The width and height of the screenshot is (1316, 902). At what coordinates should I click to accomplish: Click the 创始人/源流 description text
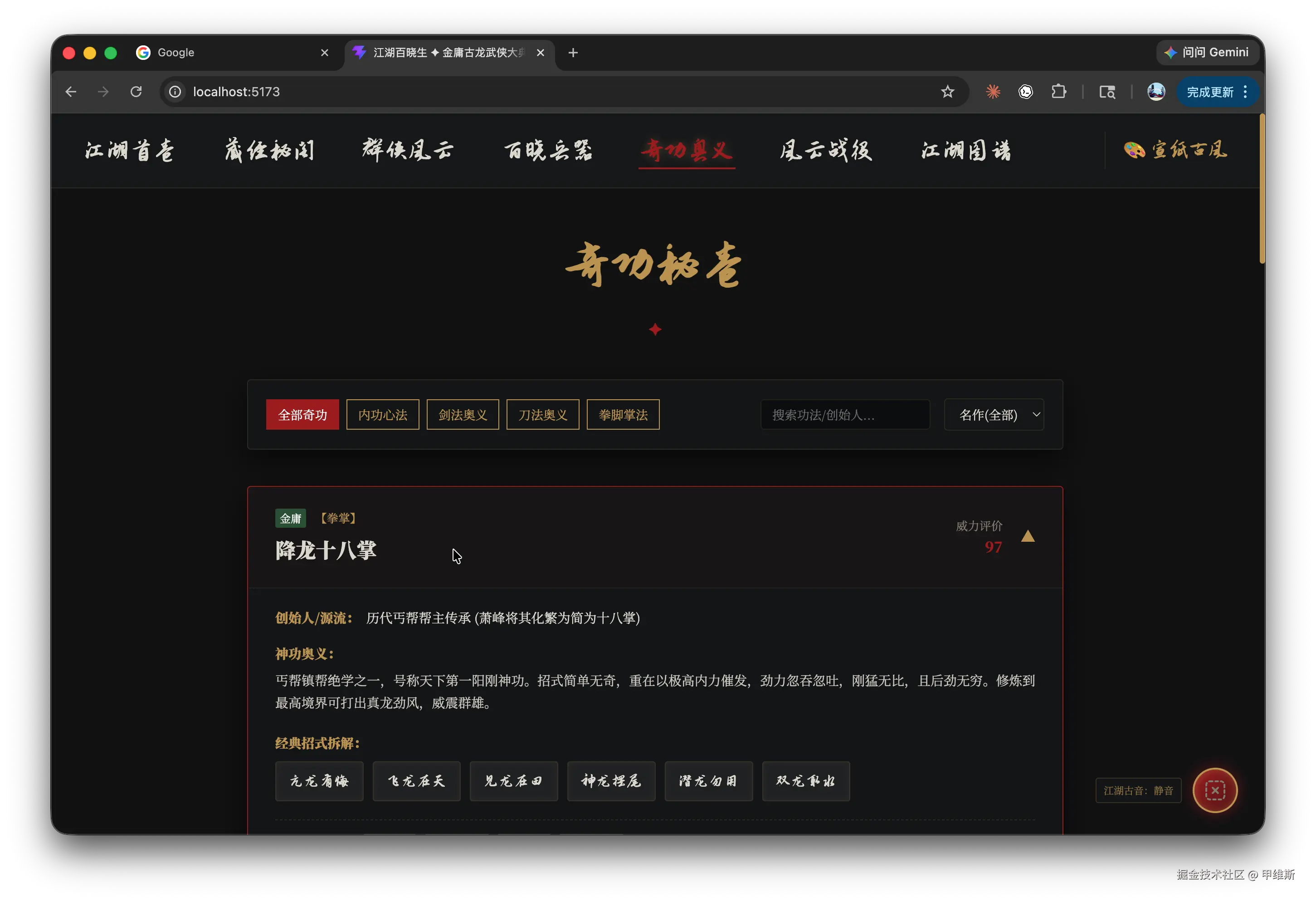503,618
